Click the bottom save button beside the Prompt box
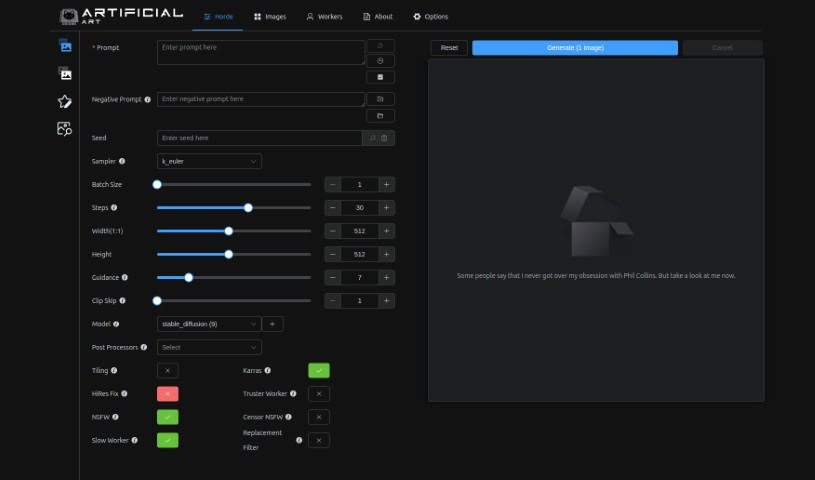Image resolution: width=815 pixels, height=480 pixels. pos(380,77)
